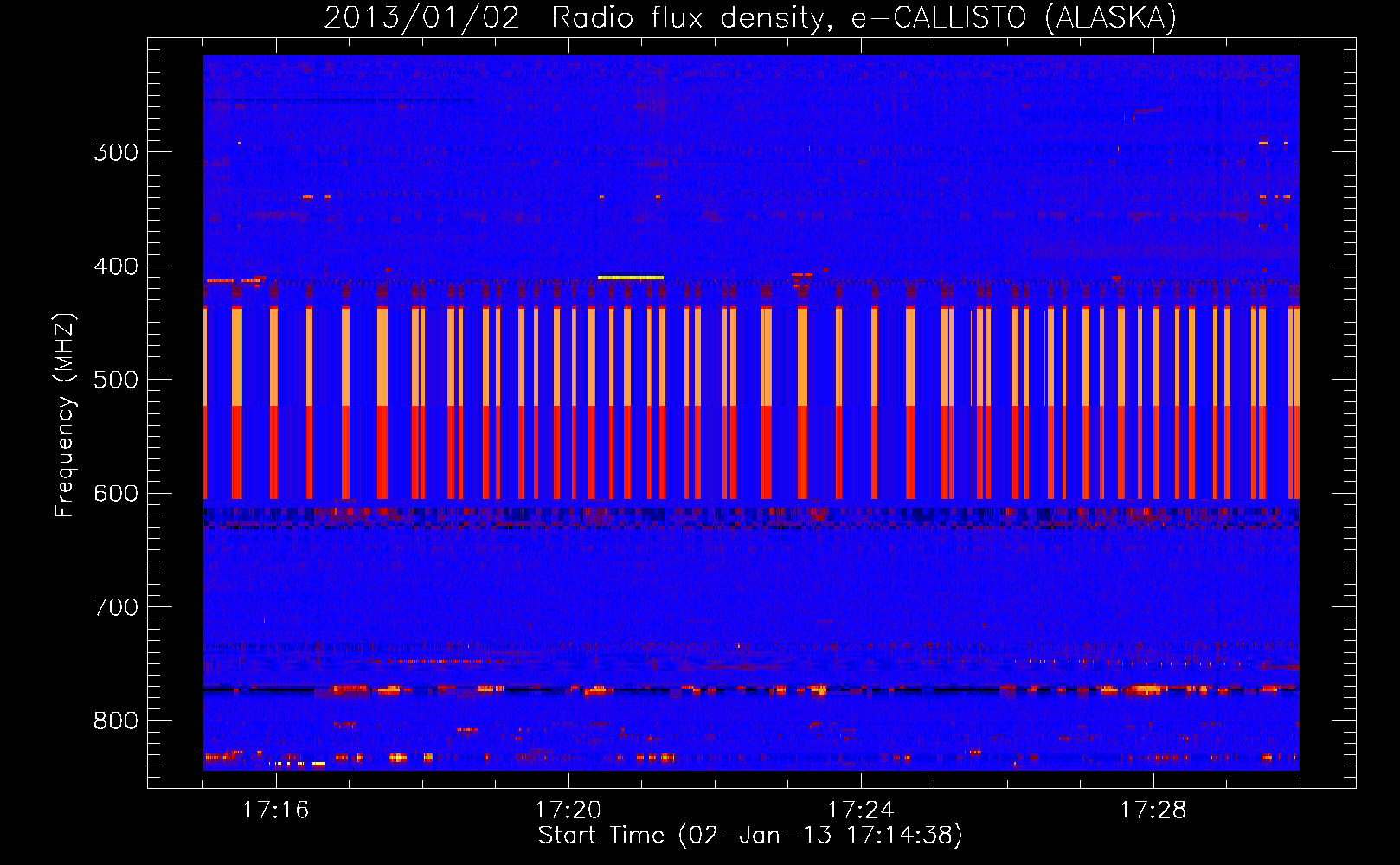The width and height of the screenshot is (1400, 865).
Task: Select the 600 frequency tick label
Action: pos(116,494)
